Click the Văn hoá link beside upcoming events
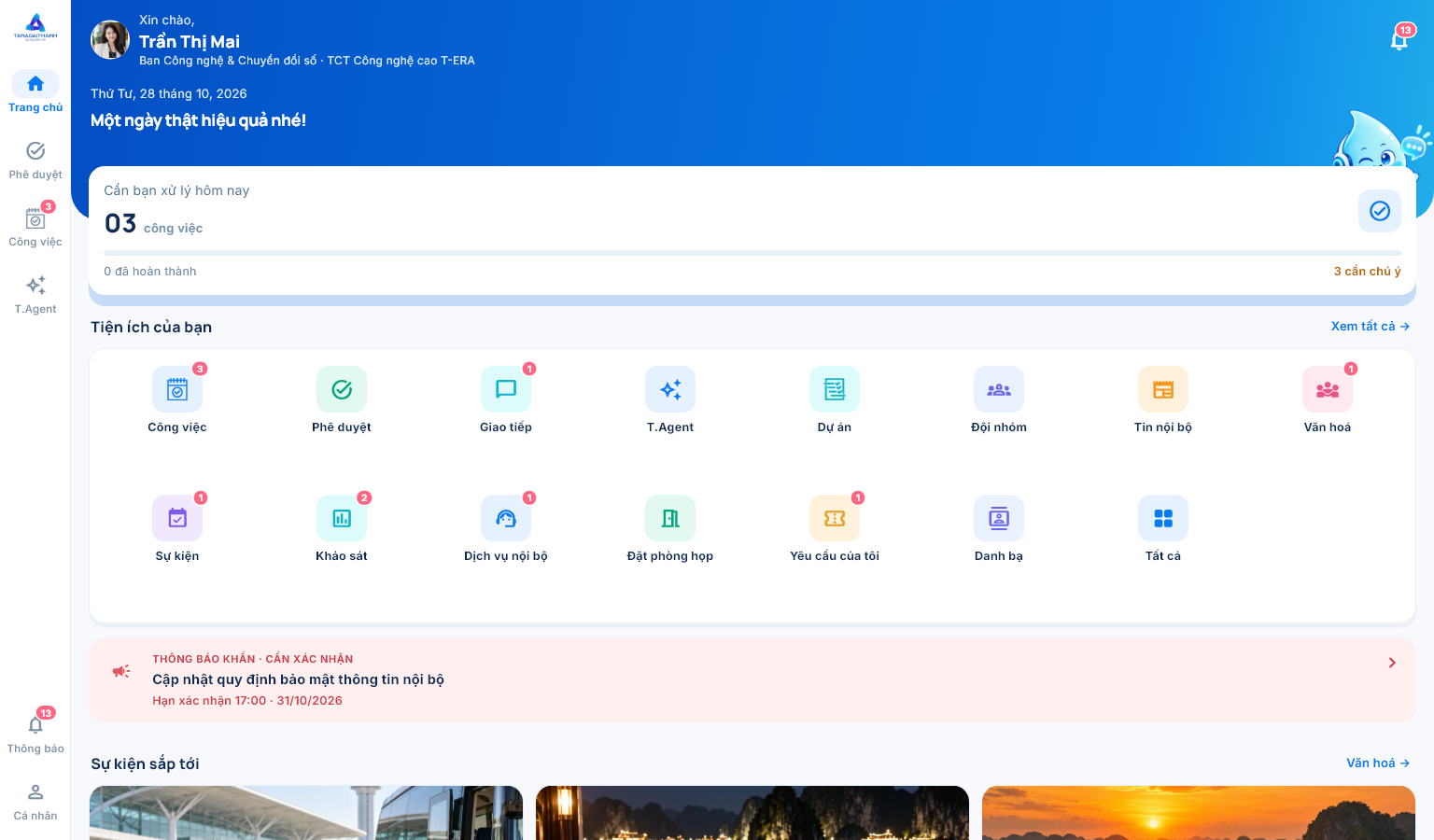 pyautogui.click(x=1378, y=763)
